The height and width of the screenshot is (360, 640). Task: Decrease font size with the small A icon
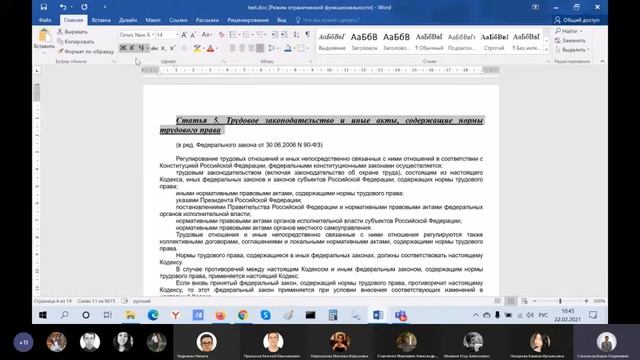tap(193, 35)
